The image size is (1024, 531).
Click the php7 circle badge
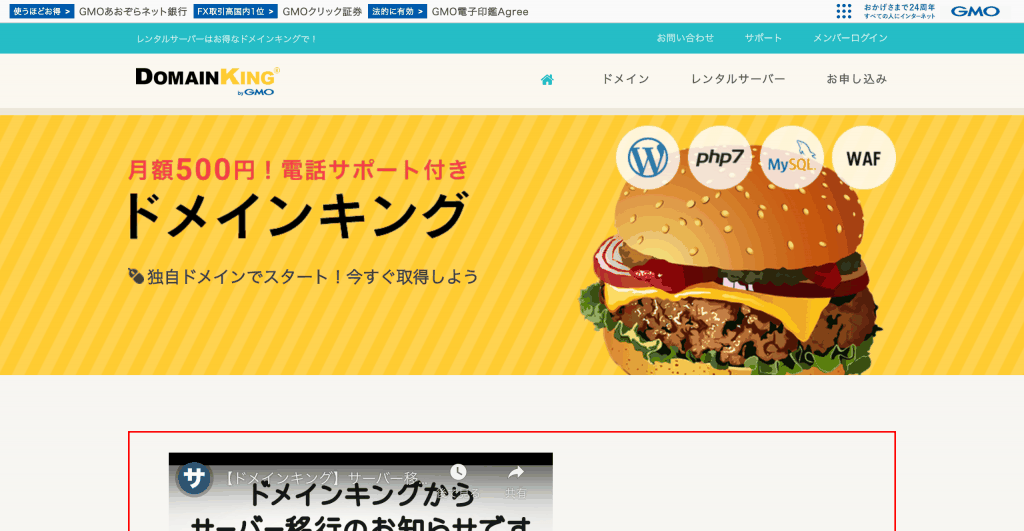click(x=720, y=158)
